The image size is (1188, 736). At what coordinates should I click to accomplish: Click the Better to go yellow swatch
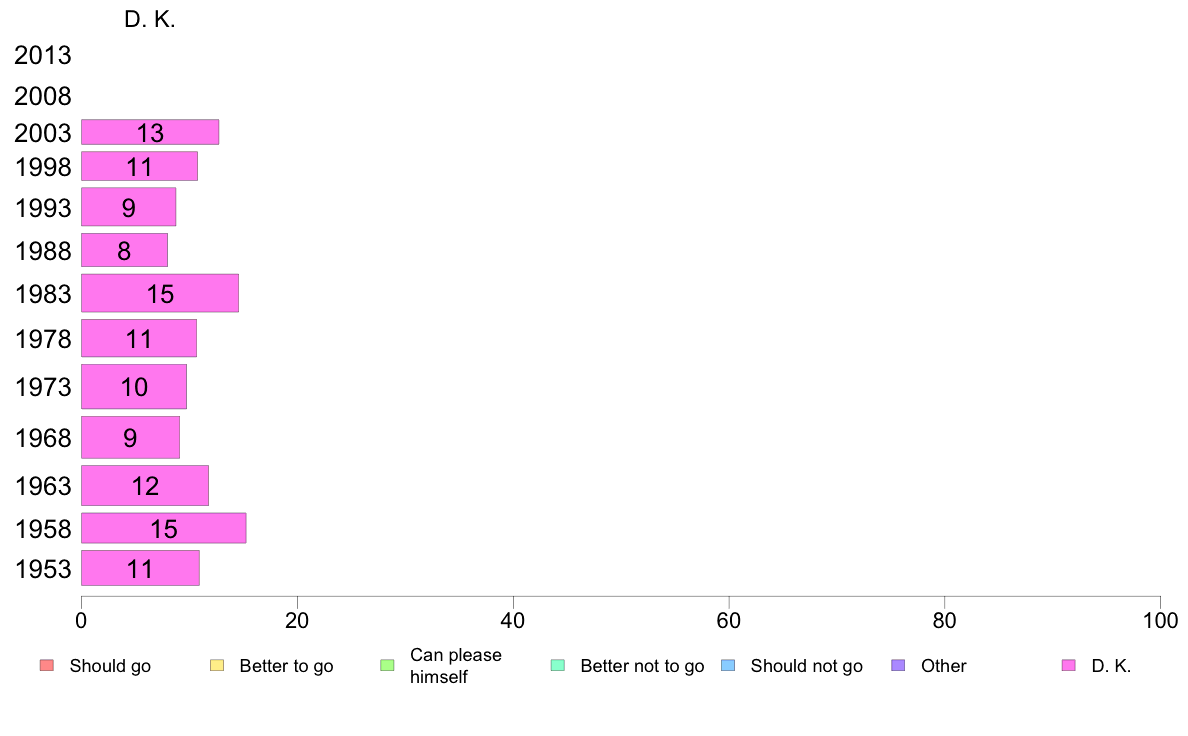217,666
